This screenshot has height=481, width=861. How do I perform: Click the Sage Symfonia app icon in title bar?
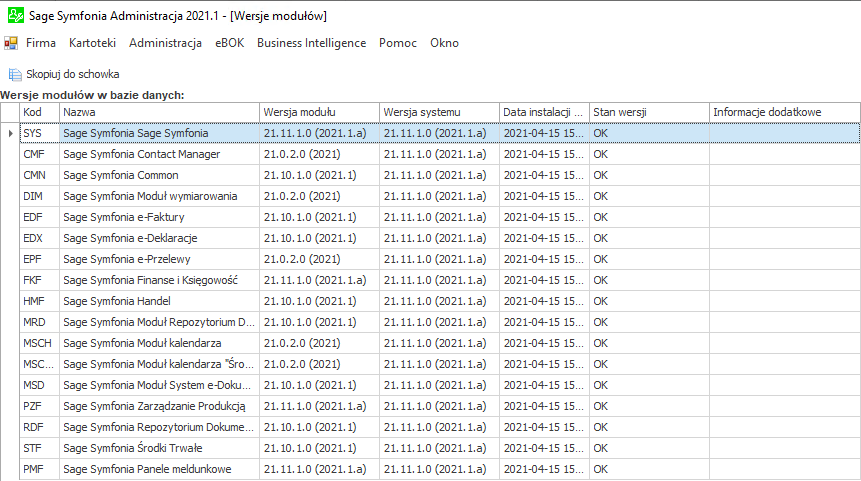12,16
